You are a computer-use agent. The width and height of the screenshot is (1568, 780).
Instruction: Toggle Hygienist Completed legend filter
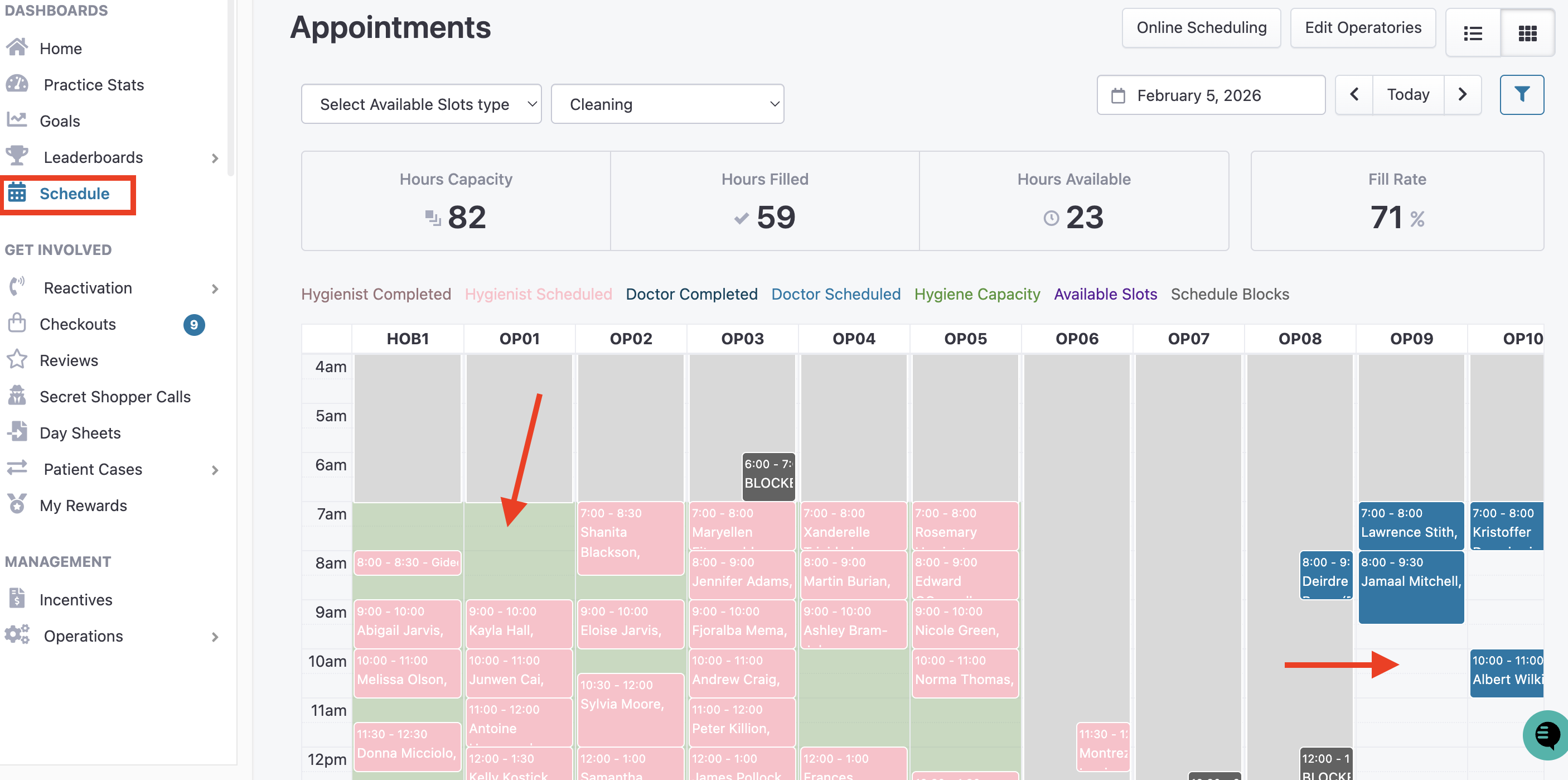376,294
